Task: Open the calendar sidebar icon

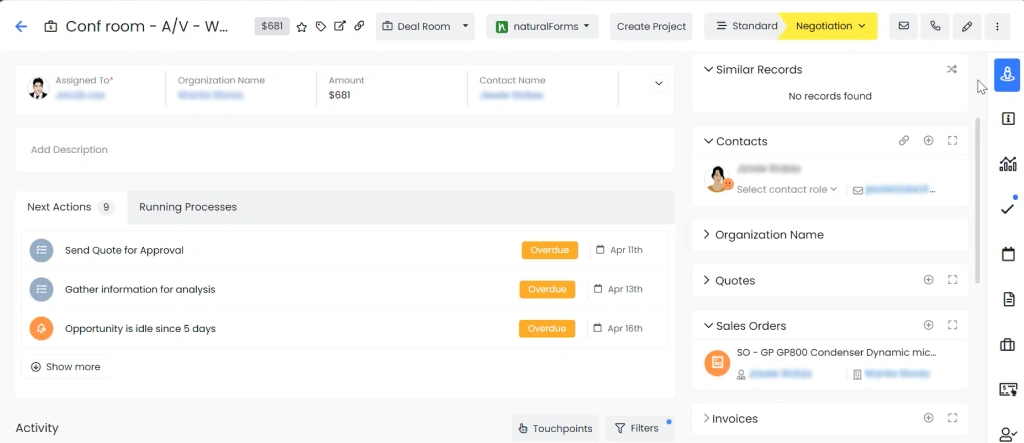Action: (x=1008, y=254)
